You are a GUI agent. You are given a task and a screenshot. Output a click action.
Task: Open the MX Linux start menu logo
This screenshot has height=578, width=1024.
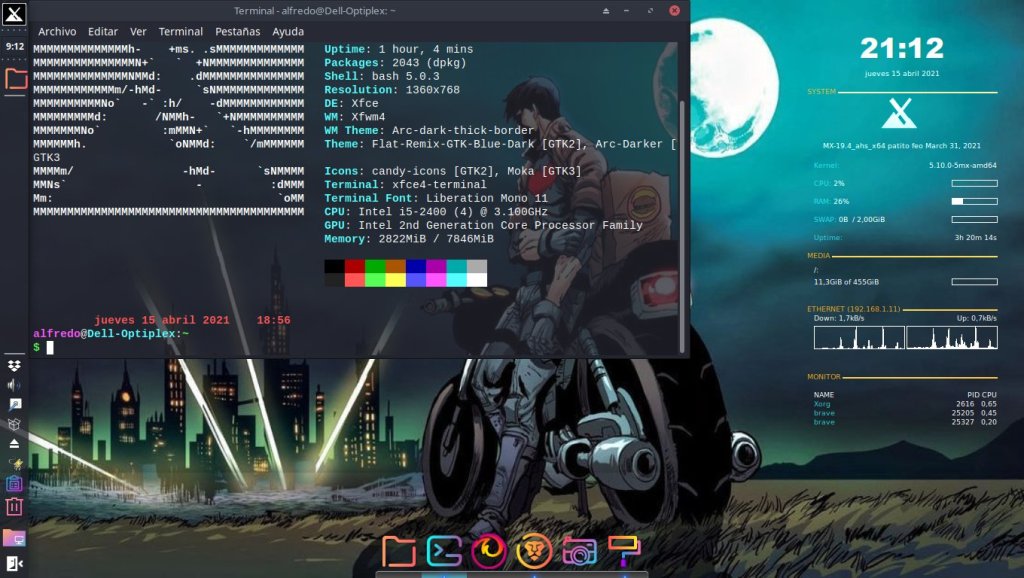[15, 18]
